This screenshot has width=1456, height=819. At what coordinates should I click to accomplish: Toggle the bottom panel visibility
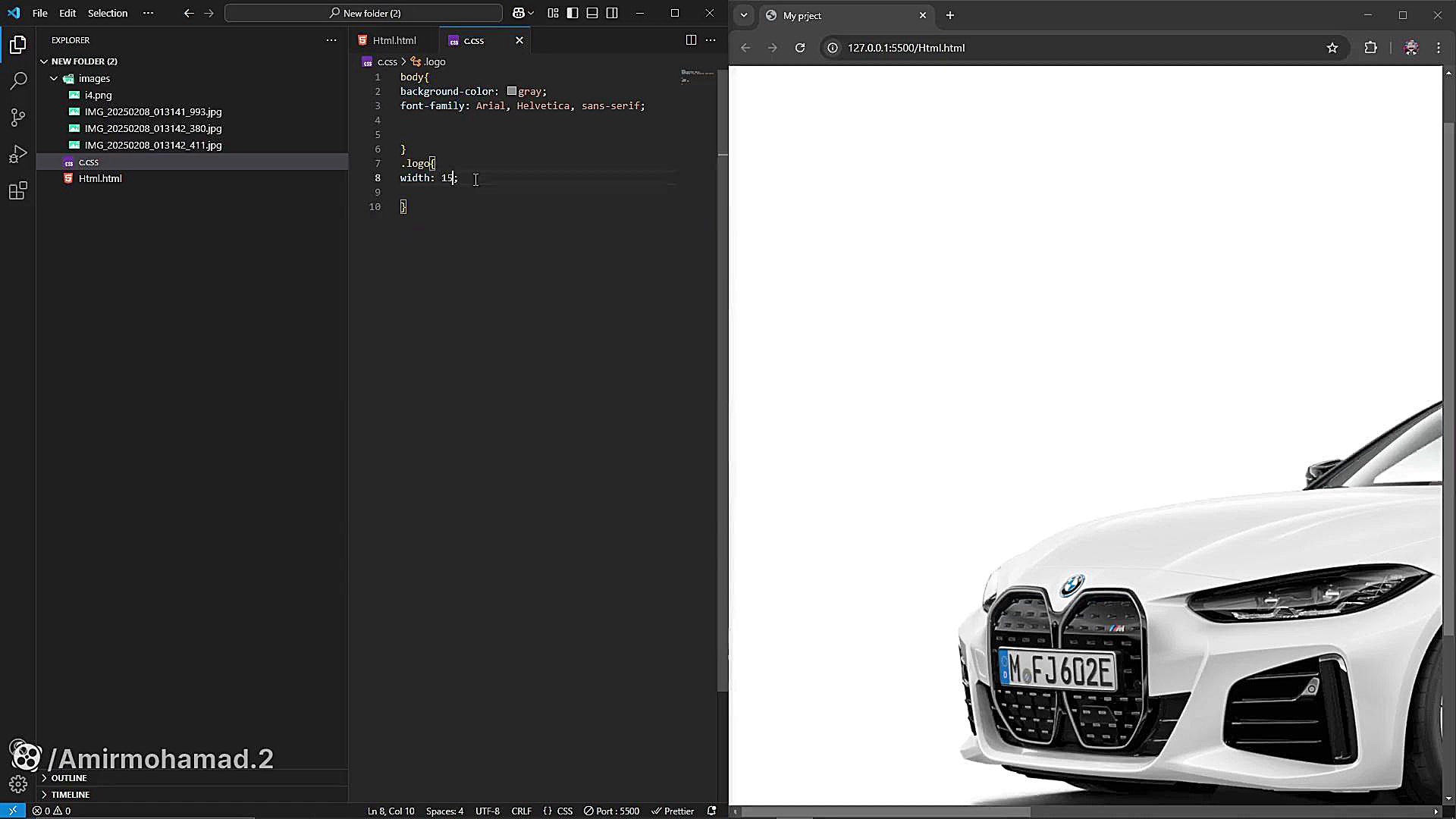point(592,13)
